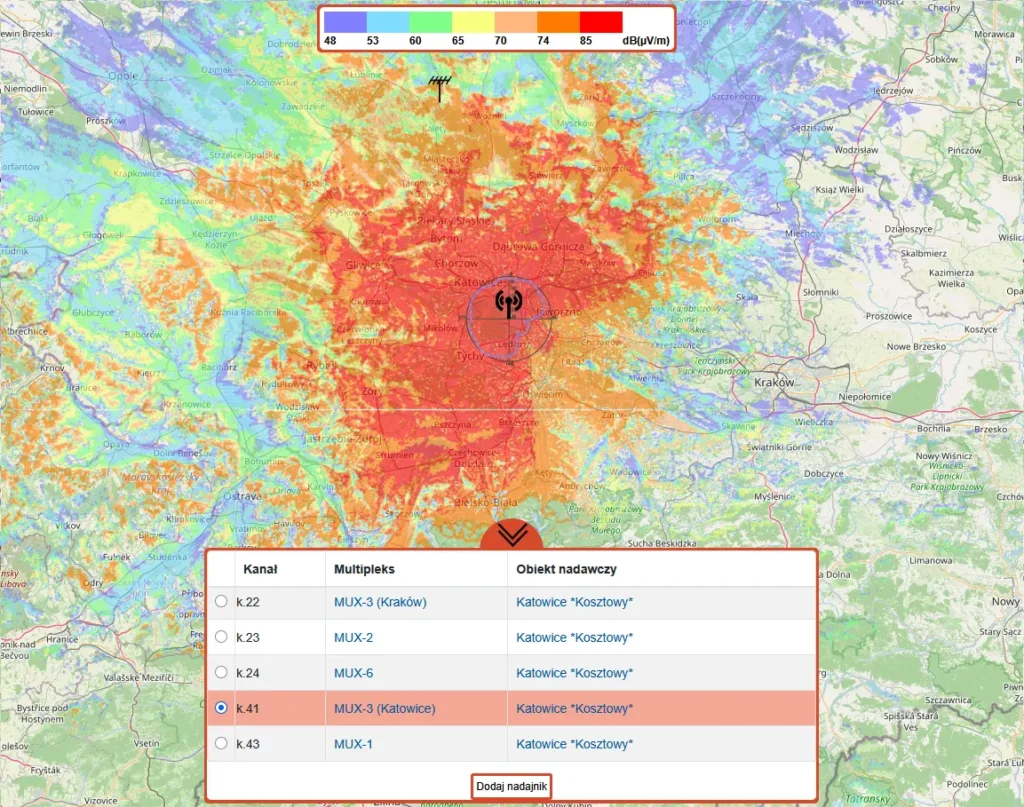Image resolution: width=1024 pixels, height=807 pixels.
Task: Open the MUX-3 (Katowice) link
Action: pyautogui.click(x=385, y=708)
